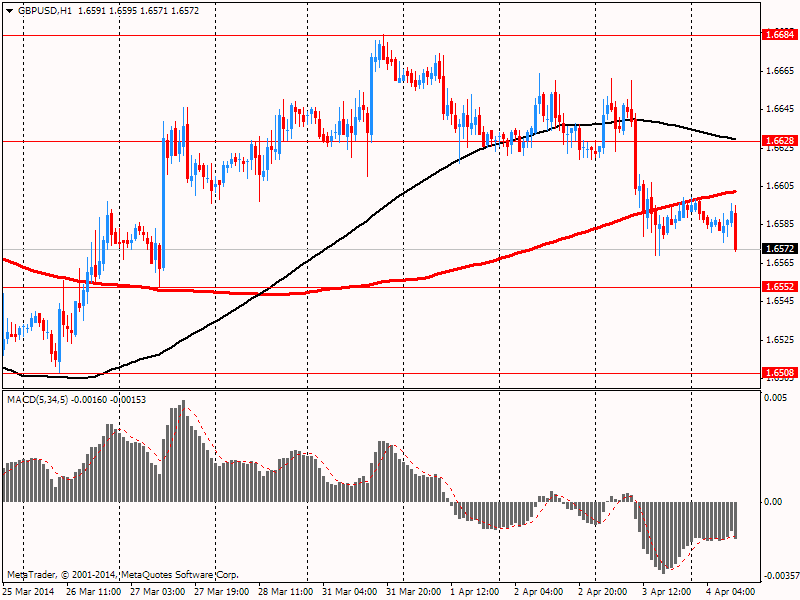Screen dimensions: 800x600
Task: Click the MACD scale zero level 0.00
Action: click(x=773, y=502)
